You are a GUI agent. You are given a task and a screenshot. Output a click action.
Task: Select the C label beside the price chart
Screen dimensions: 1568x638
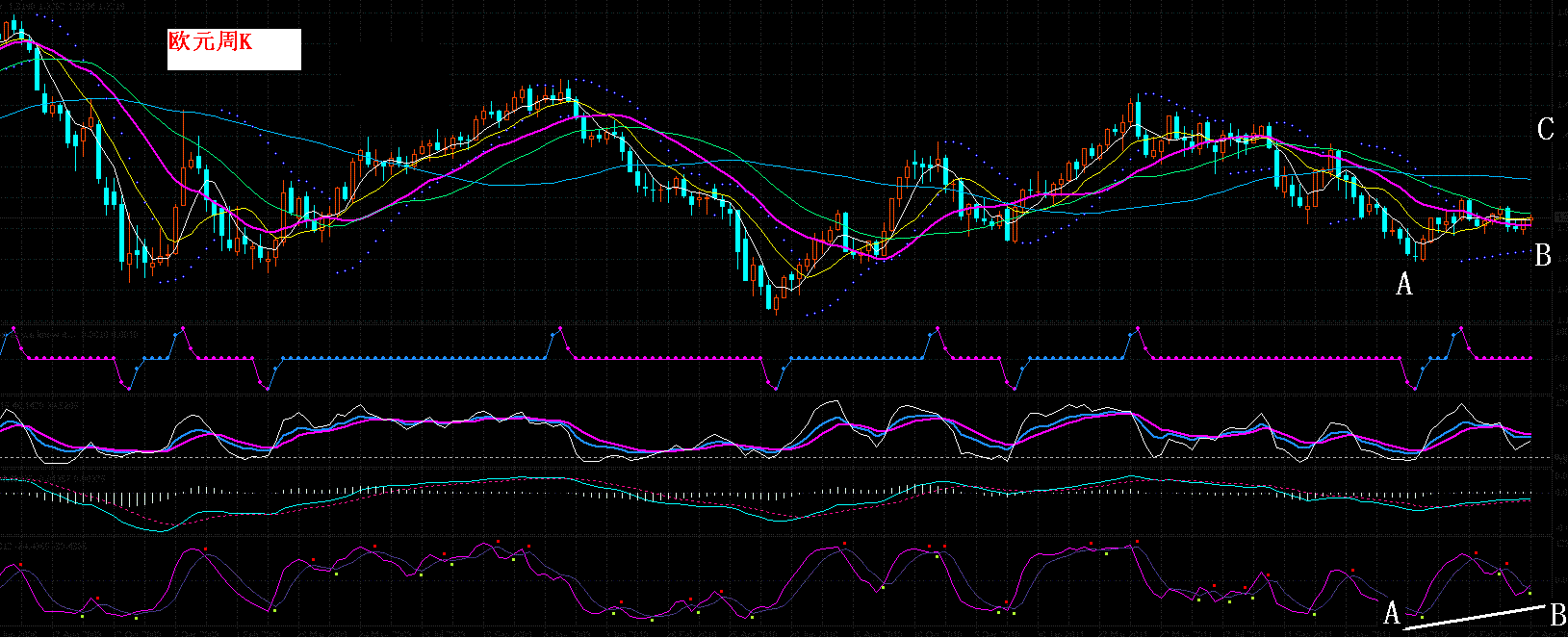click(x=1545, y=129)
